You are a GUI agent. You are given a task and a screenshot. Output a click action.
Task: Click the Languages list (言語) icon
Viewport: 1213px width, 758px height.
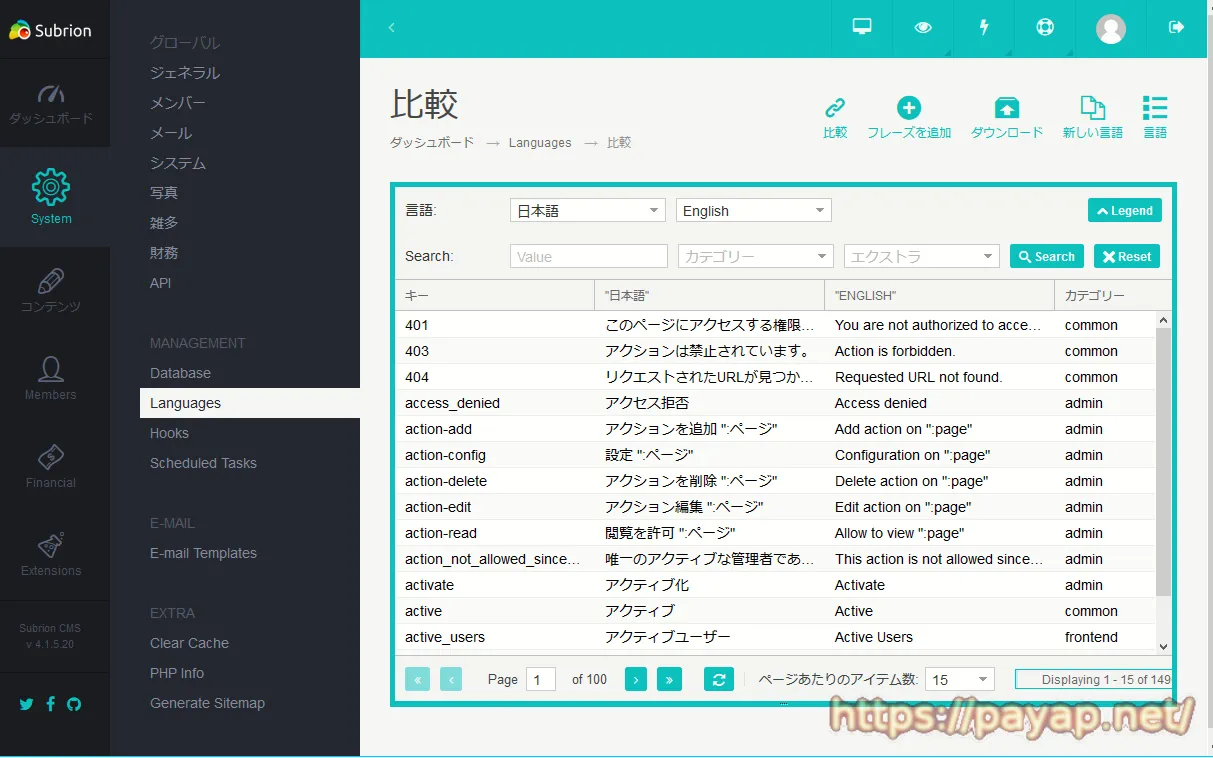1155,109
